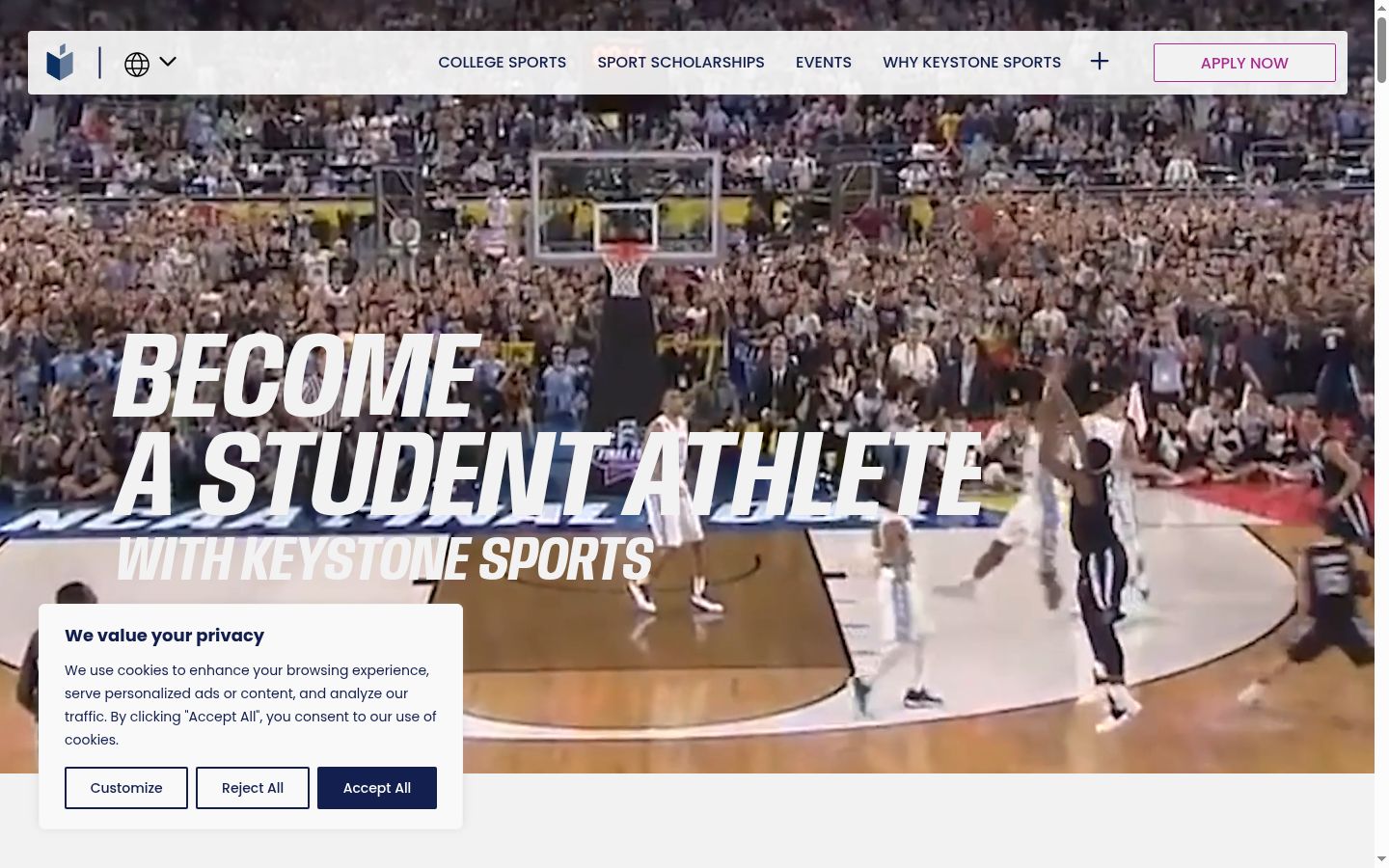Accept all cookies
Image resolution: width=1389 pixels, height=868 pixels.
pos(377,788)
